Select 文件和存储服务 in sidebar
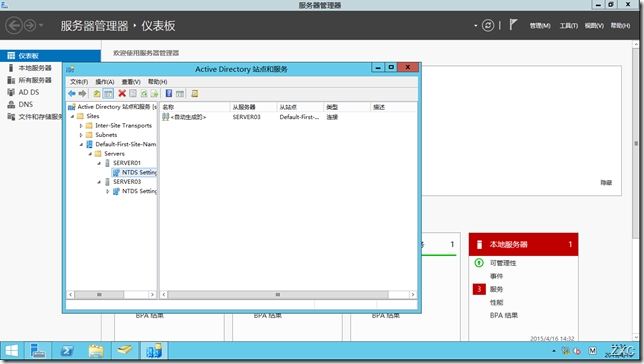644x364 pixels. pos(40,117)
